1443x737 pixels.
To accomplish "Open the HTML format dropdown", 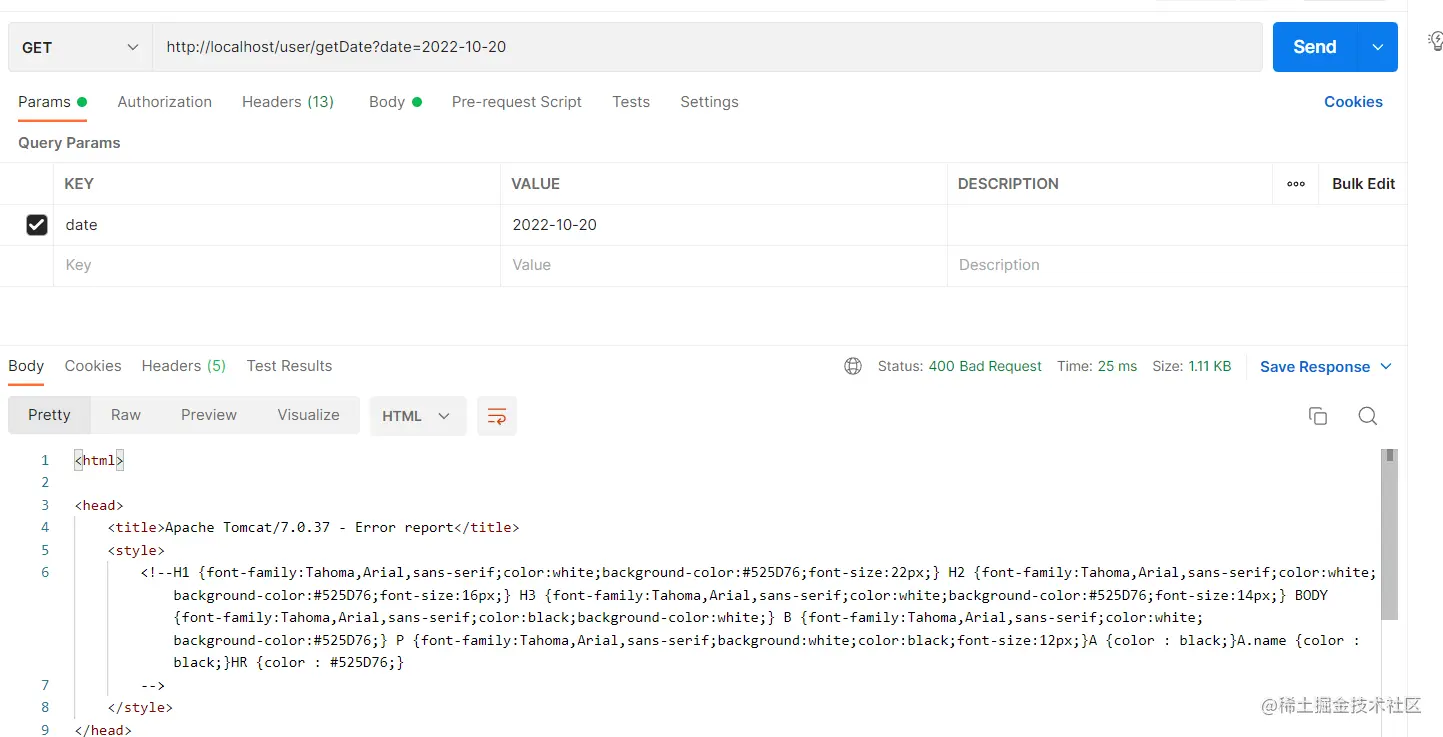I will click(x=418, y=416).
